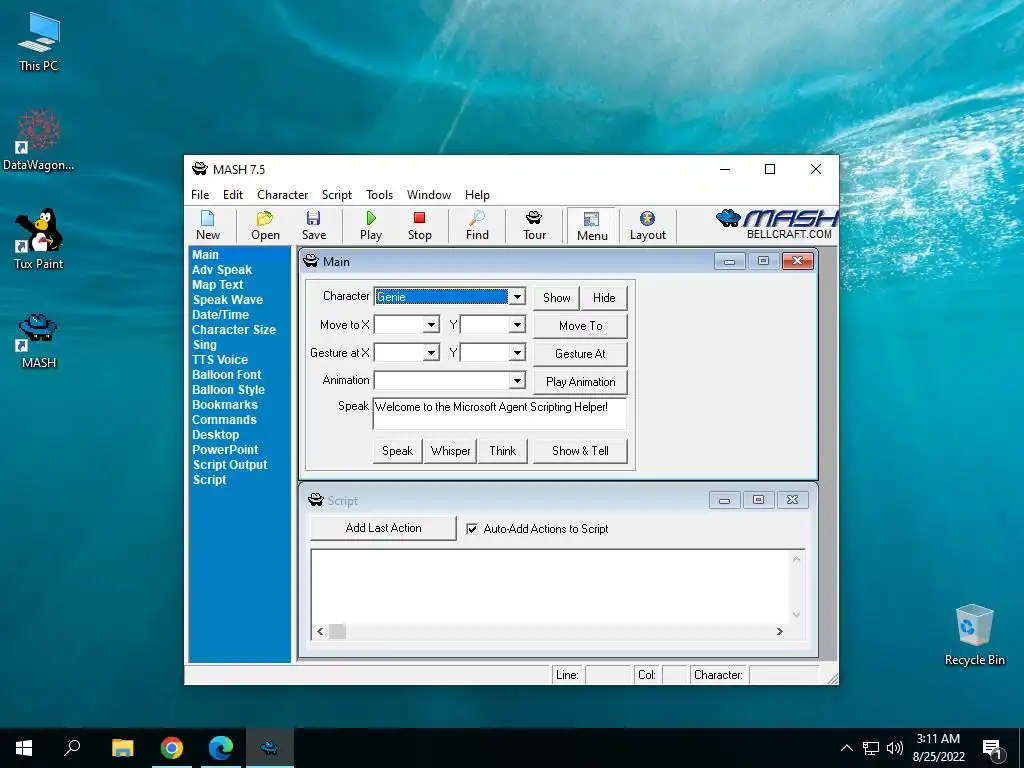Click the MASH taskbar button
Screen dimensions: 1024x768
click(x=270, y=748)
